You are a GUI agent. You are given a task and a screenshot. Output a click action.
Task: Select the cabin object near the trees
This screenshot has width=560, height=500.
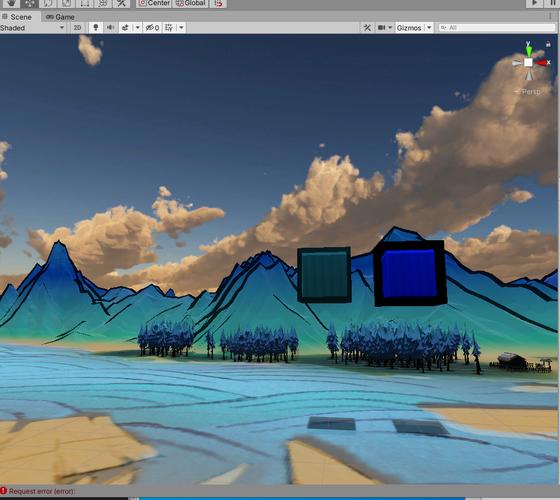[x=513, y=361]
